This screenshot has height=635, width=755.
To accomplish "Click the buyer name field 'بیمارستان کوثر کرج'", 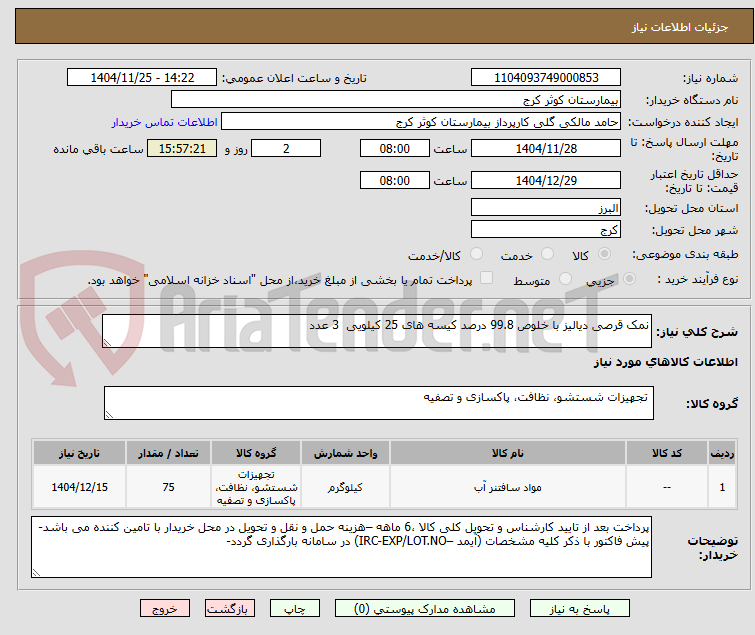I will (x=396, y=100).
